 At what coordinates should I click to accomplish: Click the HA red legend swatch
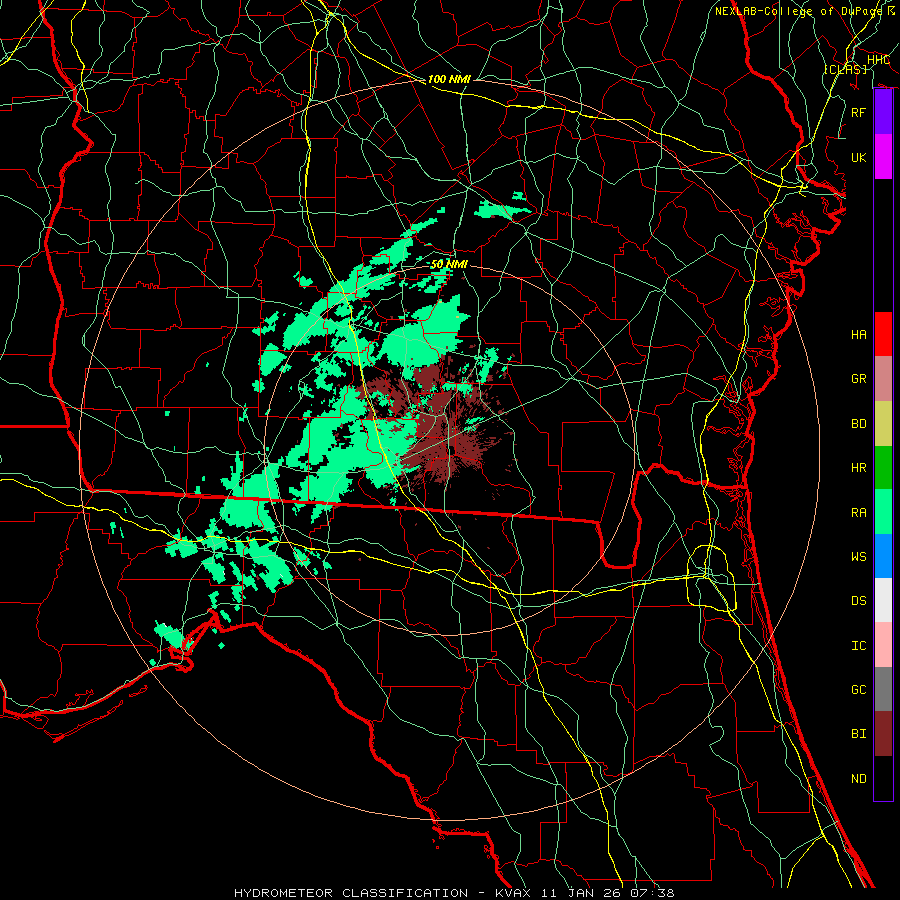[883, 334]
